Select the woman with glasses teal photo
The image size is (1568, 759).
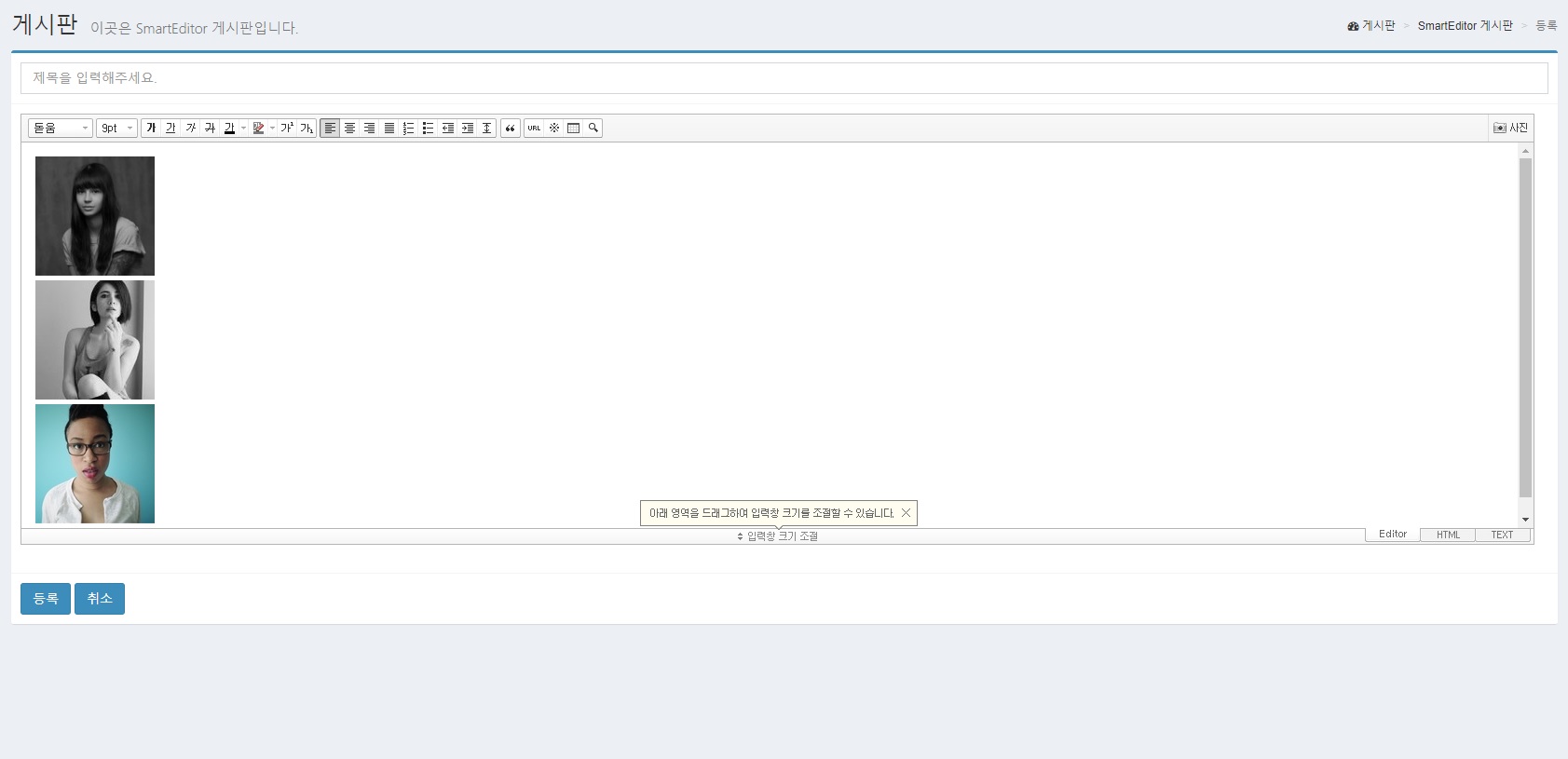point(95,464)
